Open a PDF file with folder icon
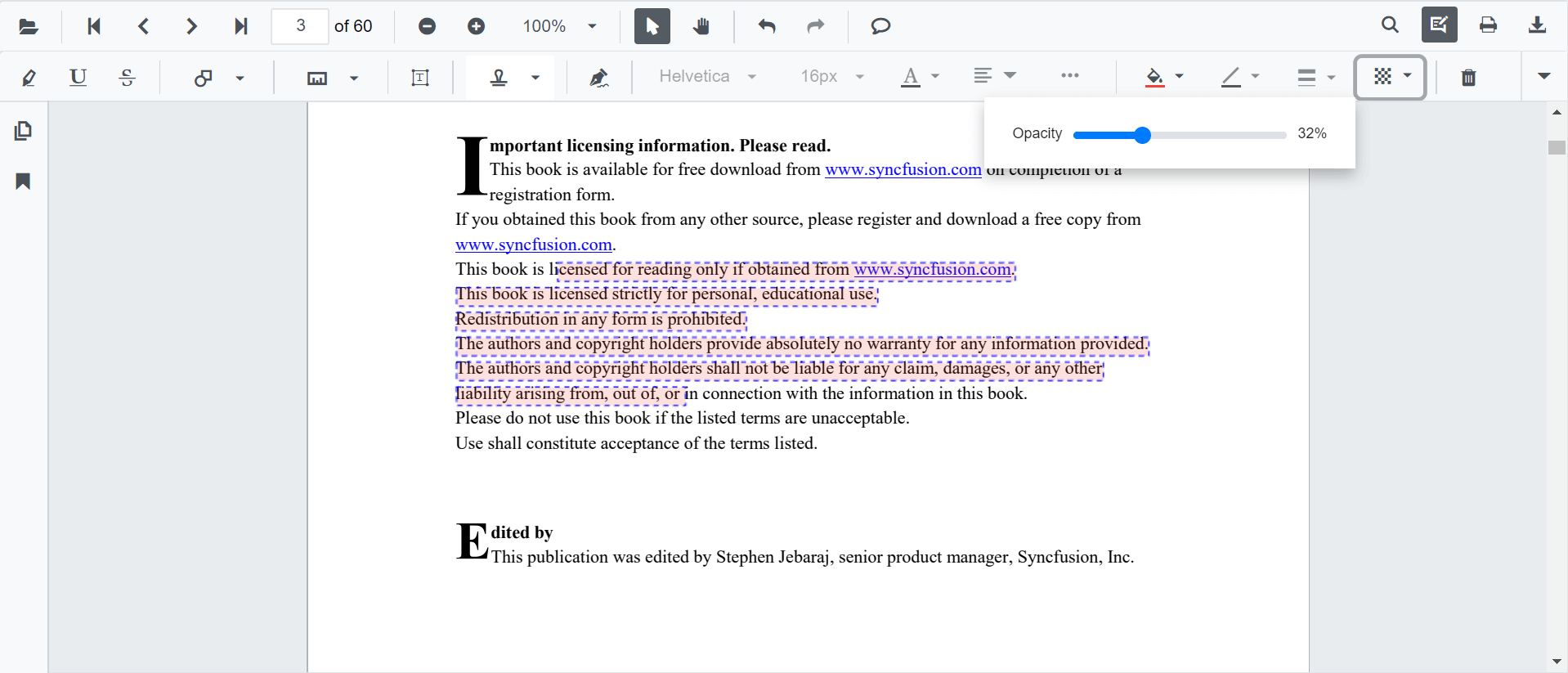Screen dimensions: 1568x673 point(29,26)
